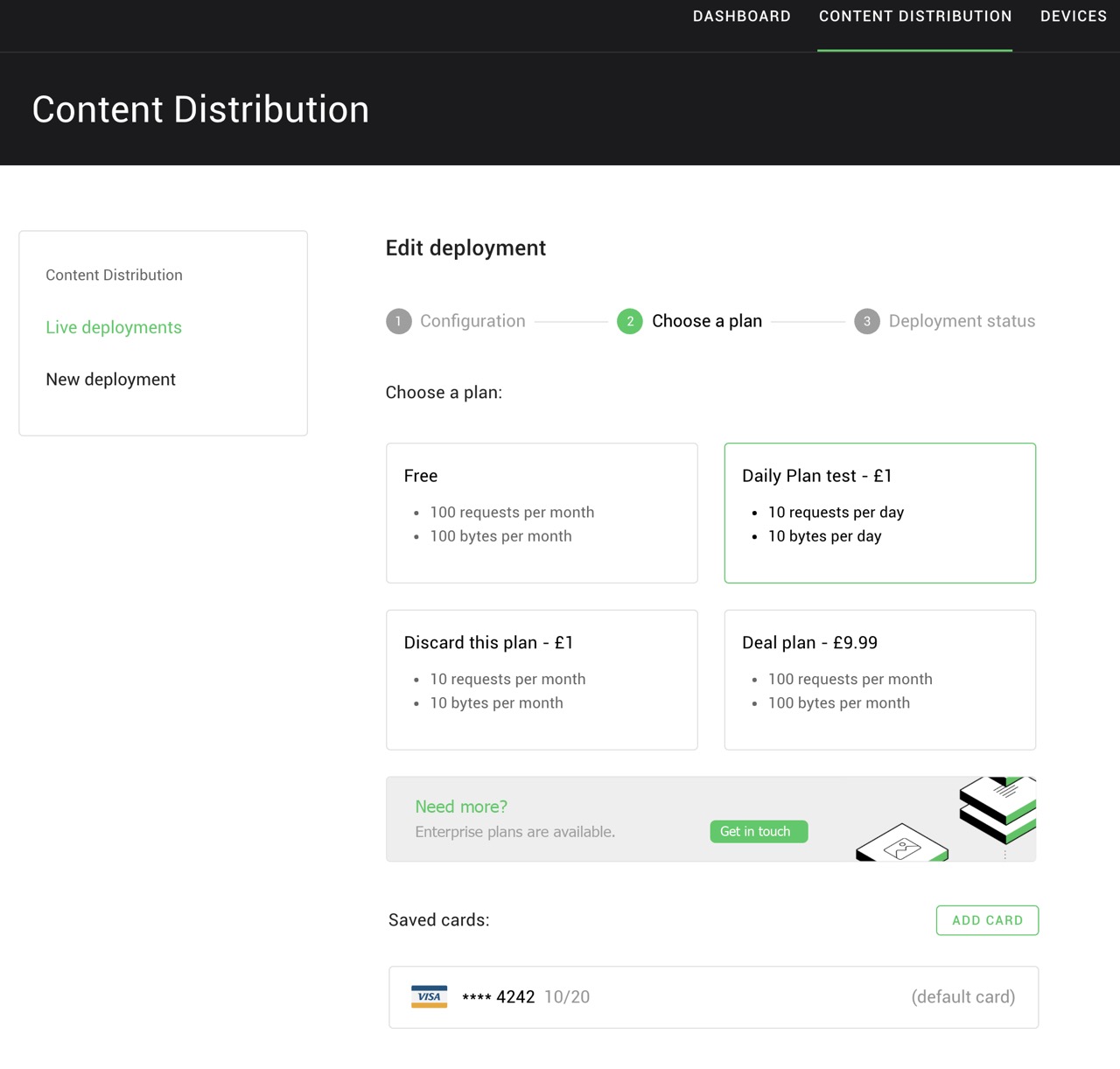Select the Deal plan £9.99 card
1120x1069 pixels.
coord(880,680)
